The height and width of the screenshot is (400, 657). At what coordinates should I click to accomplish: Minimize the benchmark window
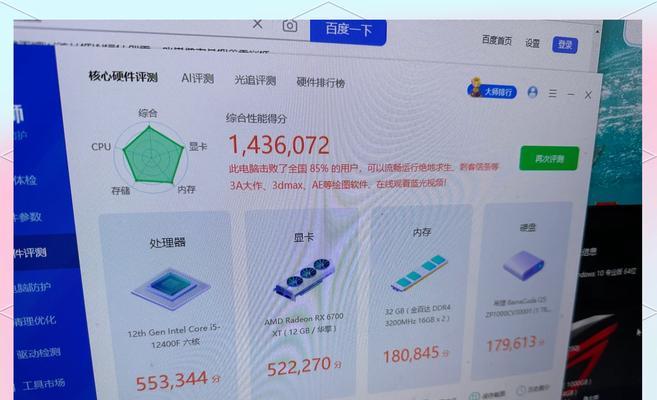point(571,95)
